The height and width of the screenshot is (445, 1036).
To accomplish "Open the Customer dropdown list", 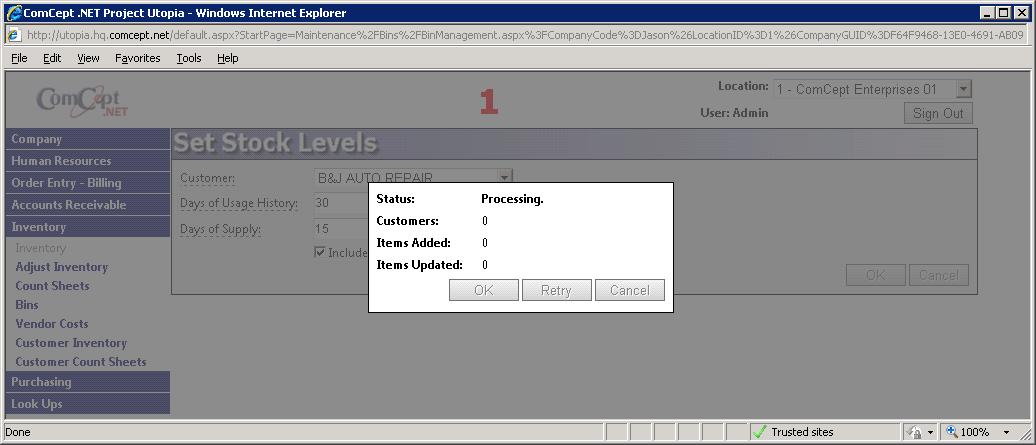I will 505,178.
